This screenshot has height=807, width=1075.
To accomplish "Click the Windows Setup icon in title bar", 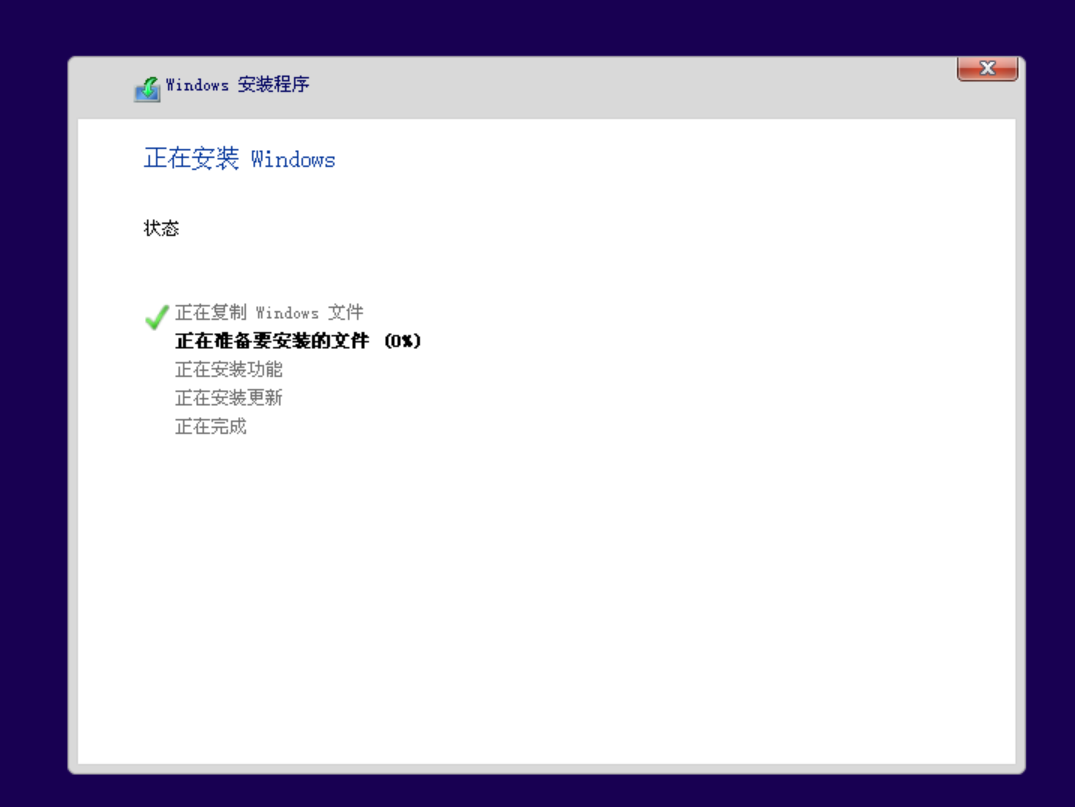I will (x=147, y=88).
